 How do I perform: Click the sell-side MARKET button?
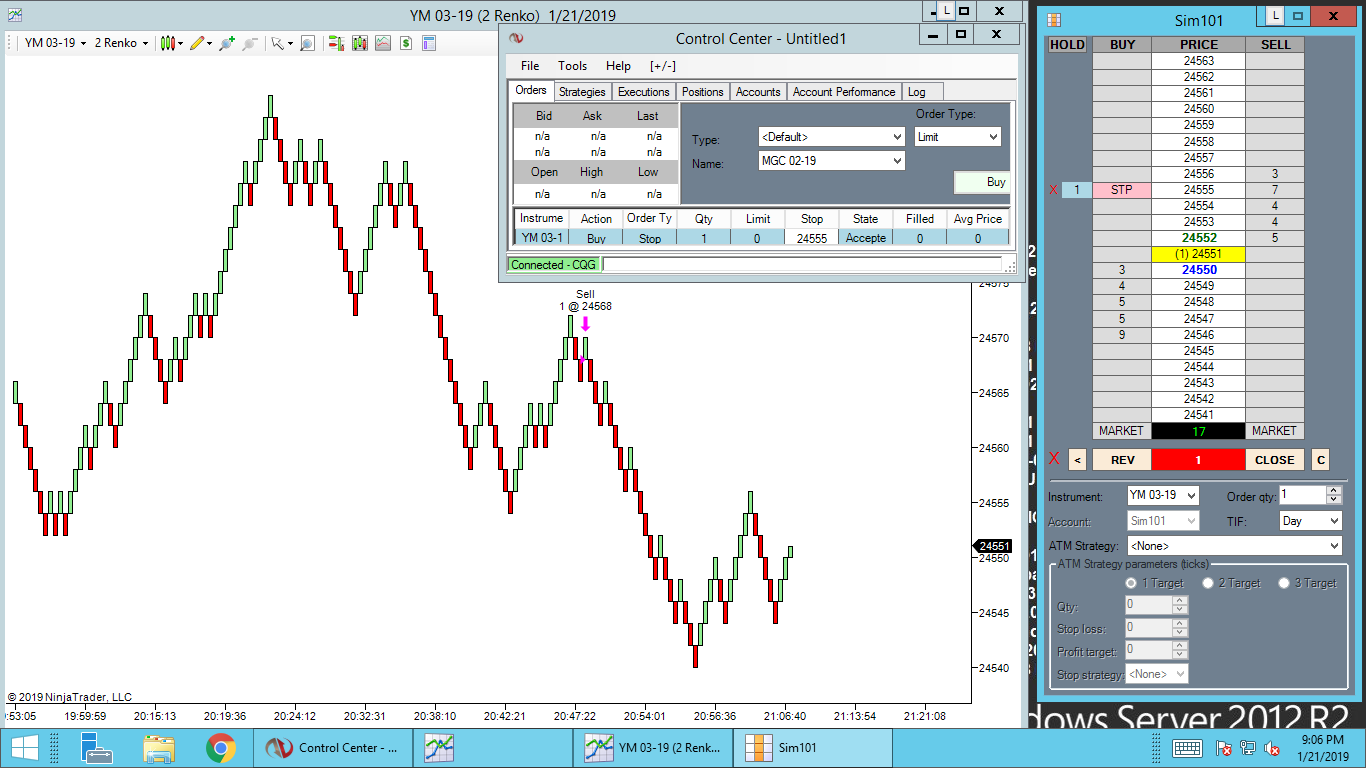(1275, 431)
